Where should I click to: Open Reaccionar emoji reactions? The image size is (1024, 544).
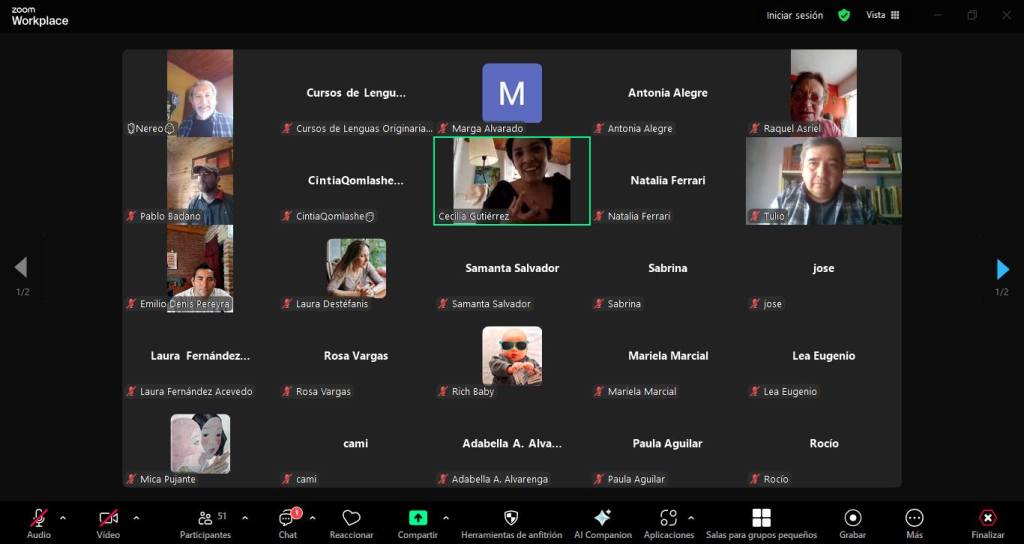tap(351, 519)
